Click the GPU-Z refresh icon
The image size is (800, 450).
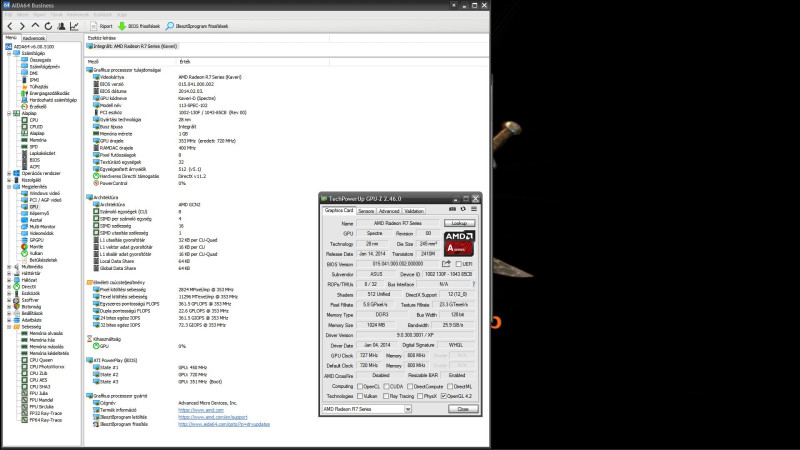[463, 209]
